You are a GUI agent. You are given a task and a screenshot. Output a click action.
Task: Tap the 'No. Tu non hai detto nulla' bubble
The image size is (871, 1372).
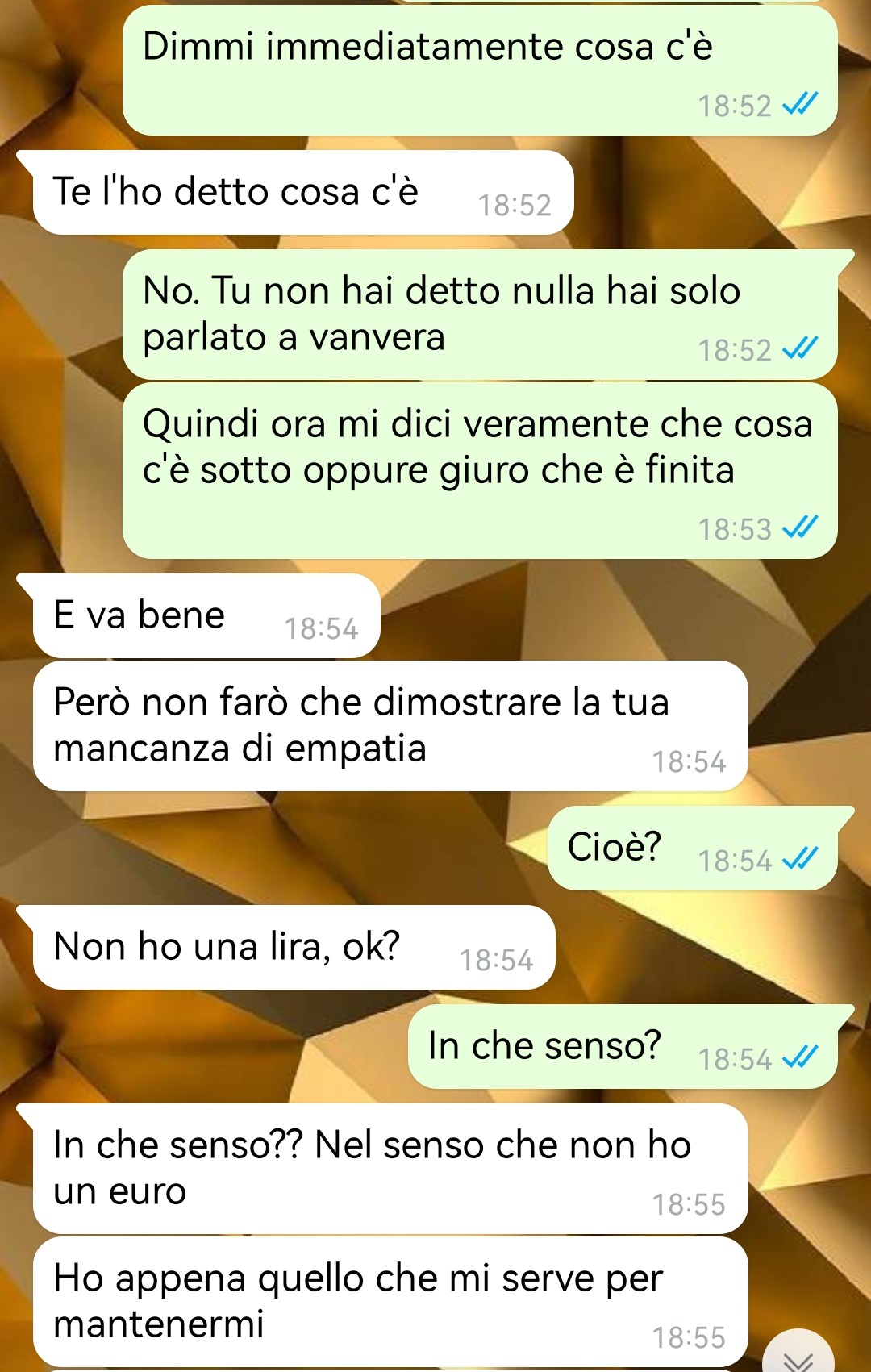click(480, 315)
